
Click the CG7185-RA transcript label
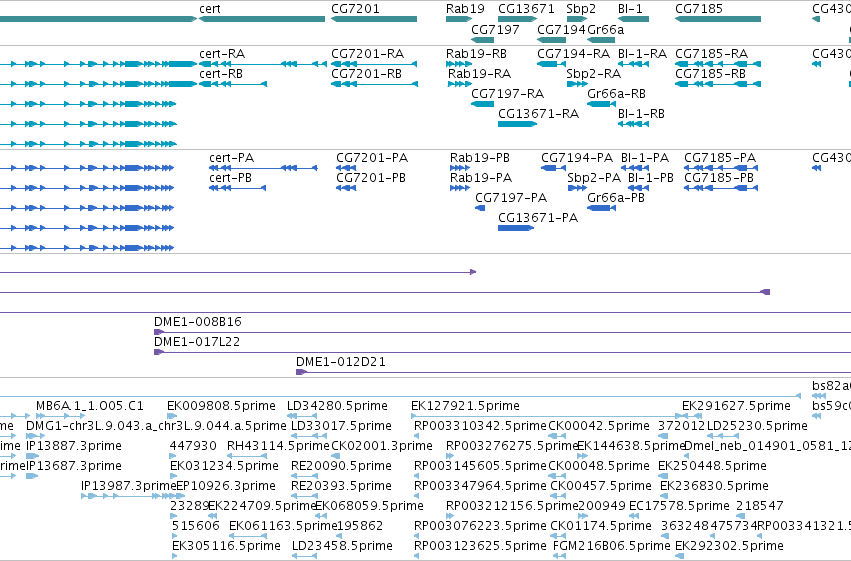[711, 54]
